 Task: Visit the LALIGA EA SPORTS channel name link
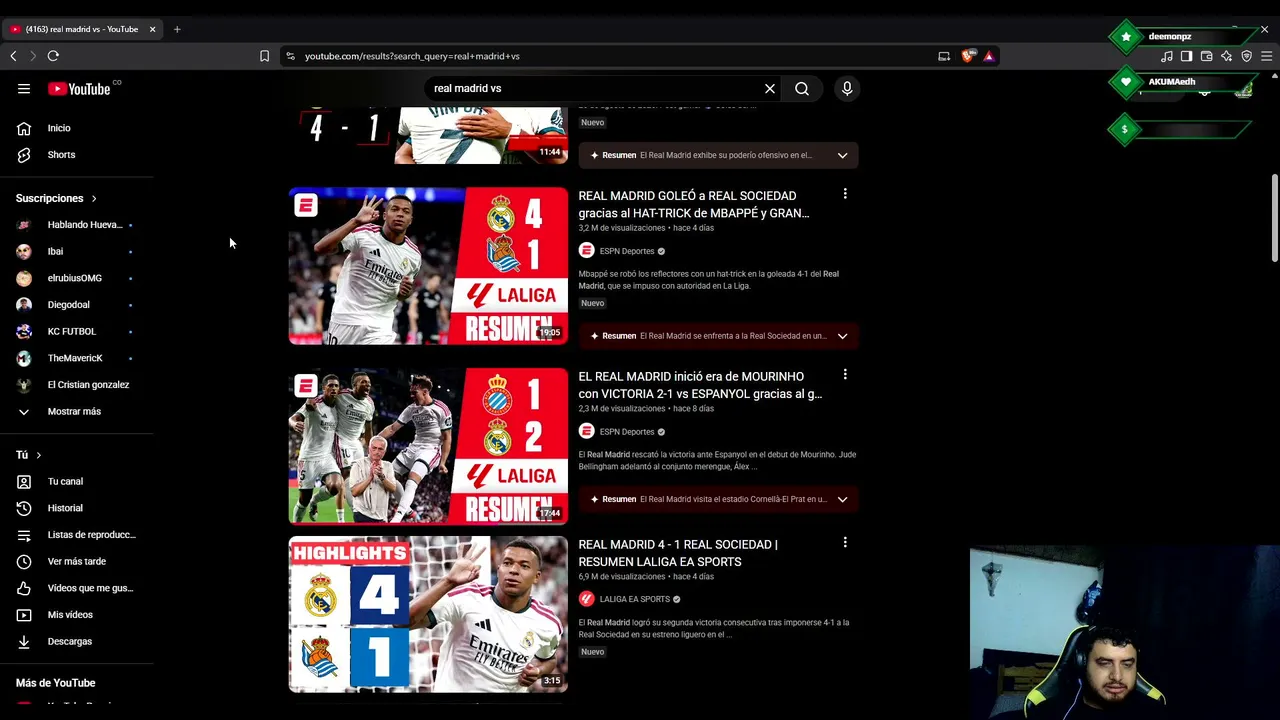click(x=635, y=599)
